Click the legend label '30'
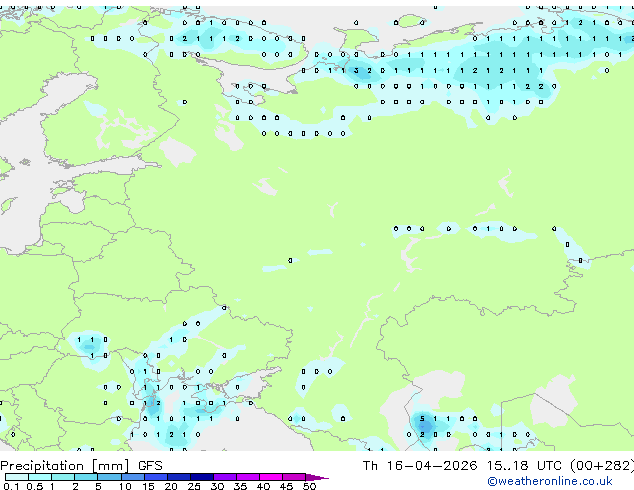 tap(217, 486)
